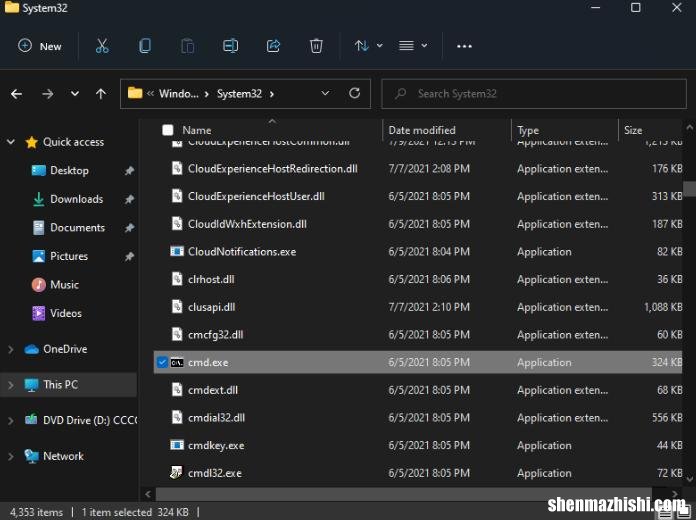Screen dimensions: 696x520
Task: Go forward with the right arrow
Action: [x=47, y=94]
